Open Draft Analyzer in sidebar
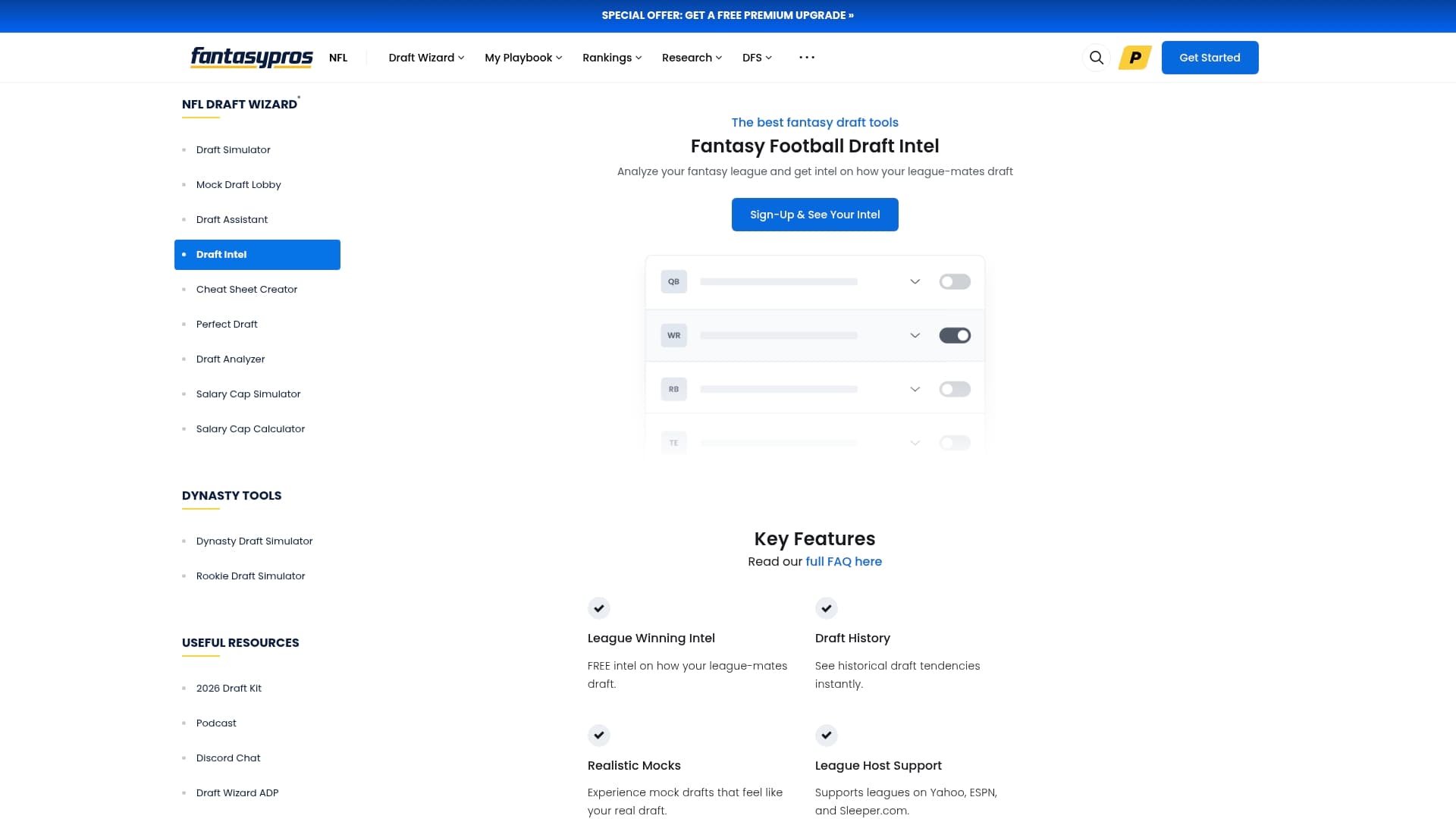Image resolution: width=1456 pixels, height=819 pixels. point(231,359)
